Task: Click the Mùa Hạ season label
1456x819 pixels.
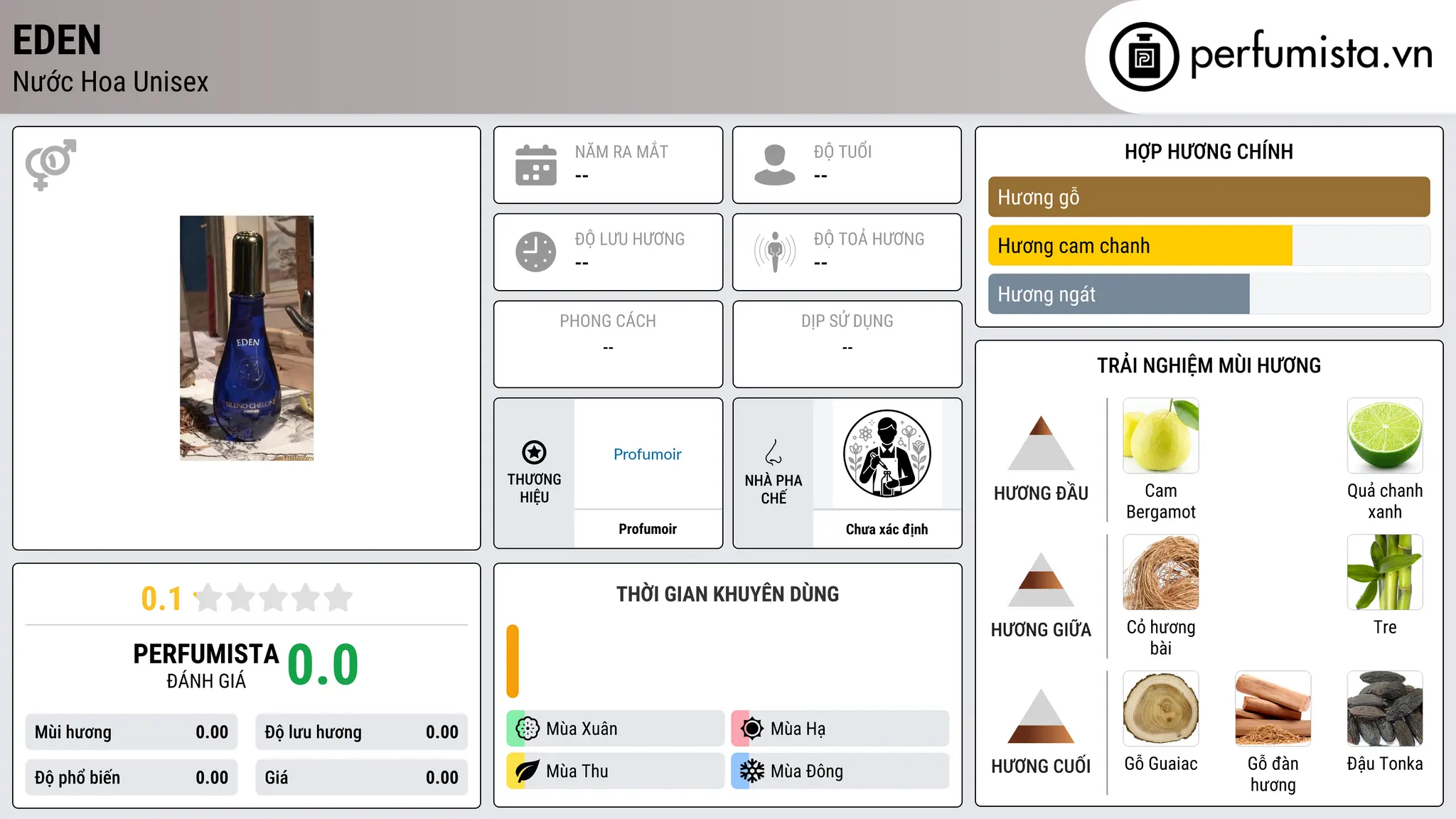Action: click(798, 729)
